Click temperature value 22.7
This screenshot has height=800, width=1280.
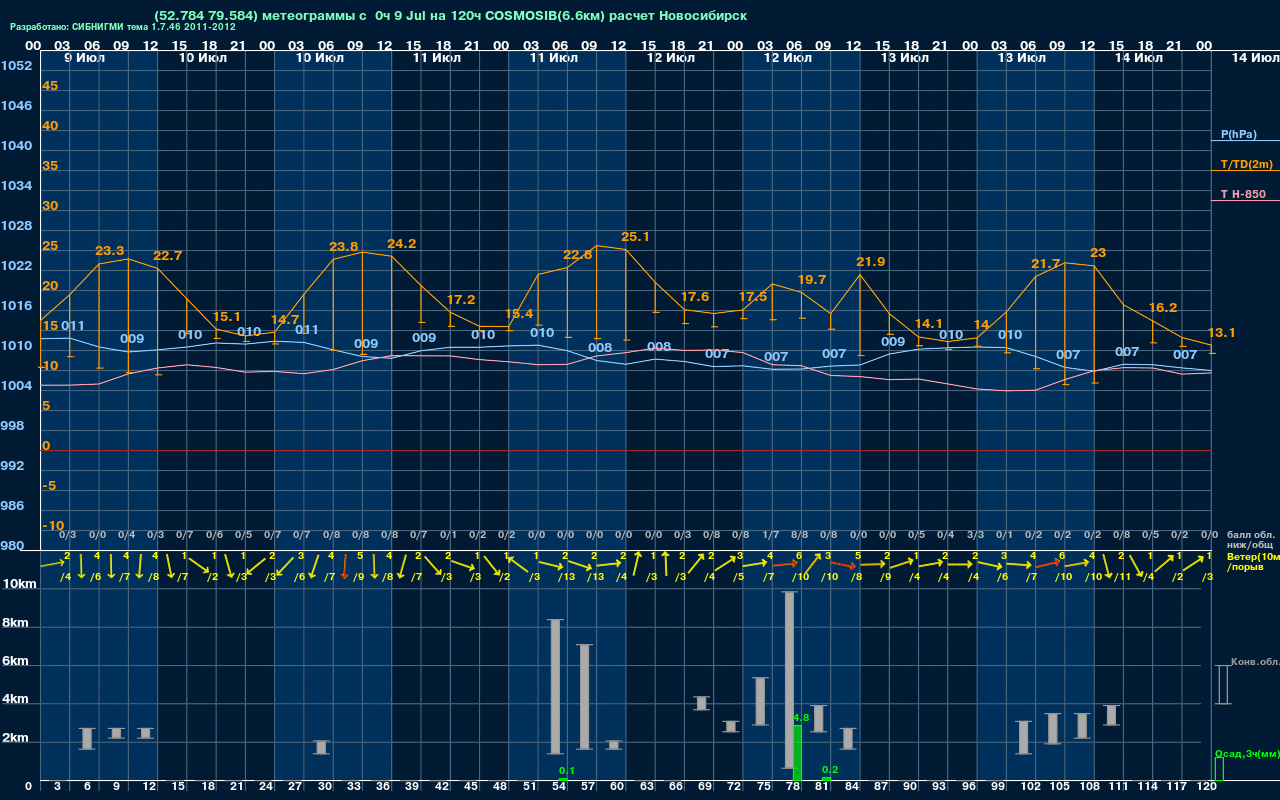pos(167,256)
